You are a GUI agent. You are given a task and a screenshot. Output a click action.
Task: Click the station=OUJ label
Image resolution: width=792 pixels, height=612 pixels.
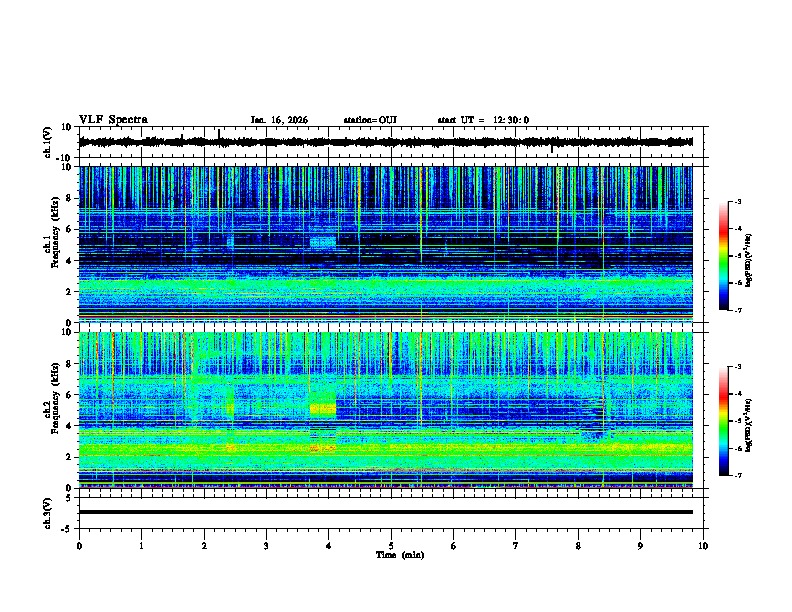[x=370, y=120]
